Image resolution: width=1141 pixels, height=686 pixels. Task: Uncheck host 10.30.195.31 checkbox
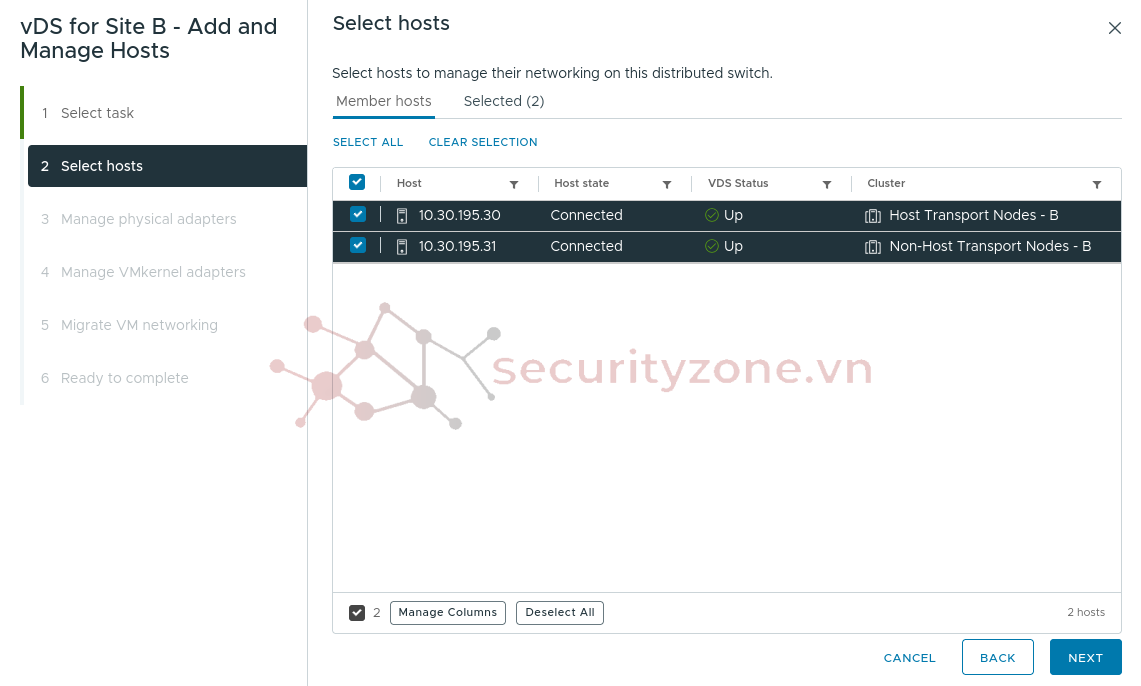tap(358, 245)
